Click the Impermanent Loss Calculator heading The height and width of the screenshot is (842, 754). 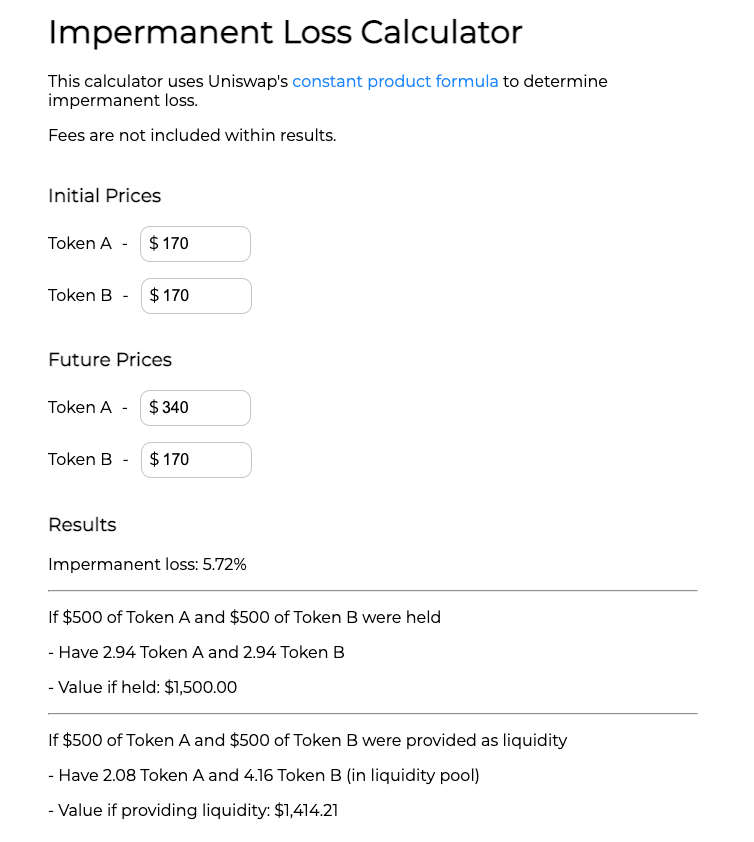click(x=285, y=33)
